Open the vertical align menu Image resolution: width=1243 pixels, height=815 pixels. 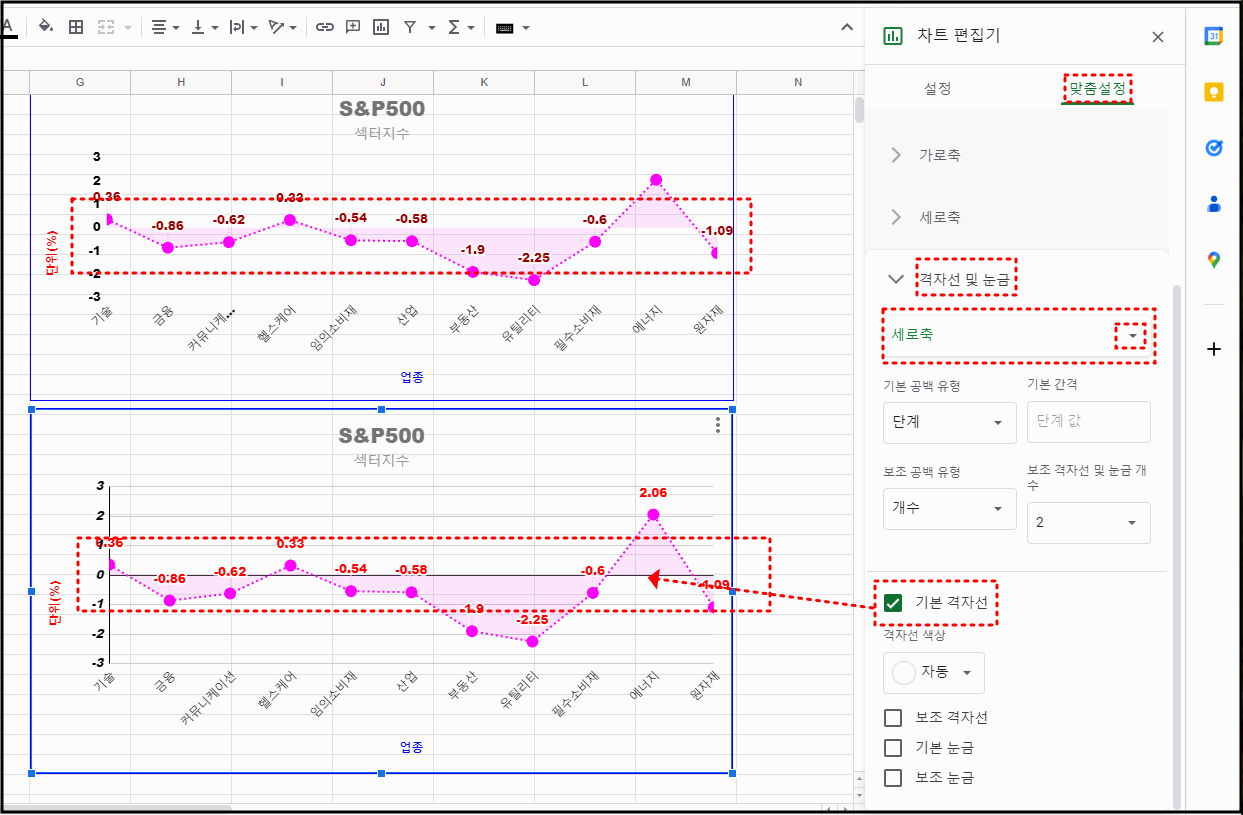[x=204, y=27]
